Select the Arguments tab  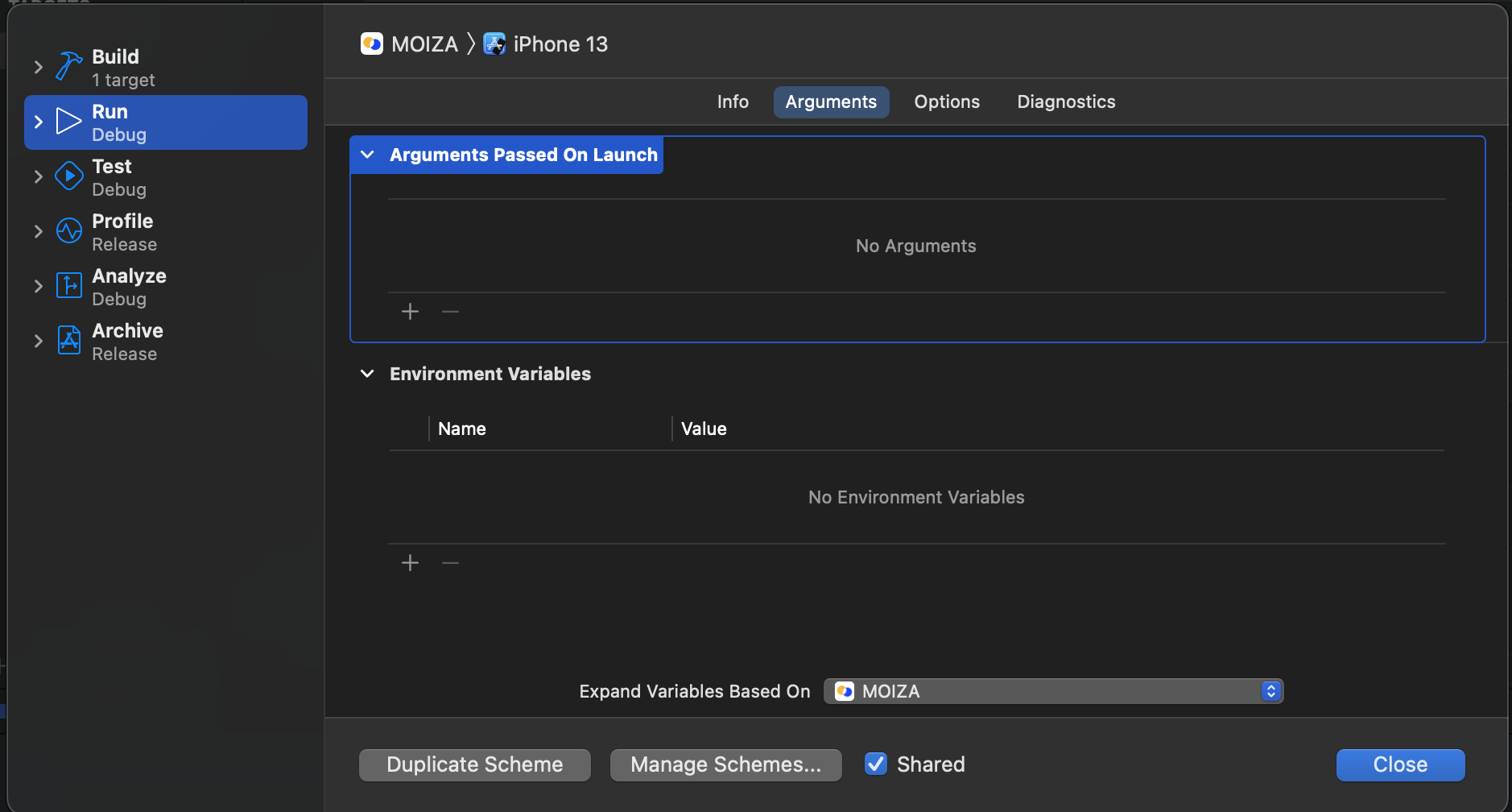831,101
